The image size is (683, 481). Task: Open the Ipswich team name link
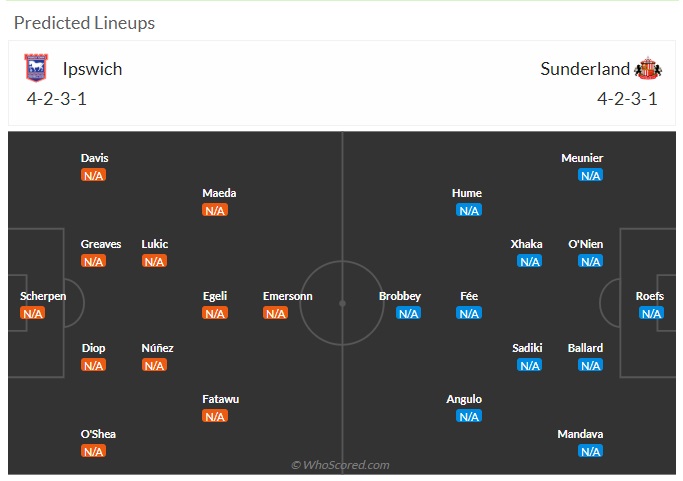point(92,69)
